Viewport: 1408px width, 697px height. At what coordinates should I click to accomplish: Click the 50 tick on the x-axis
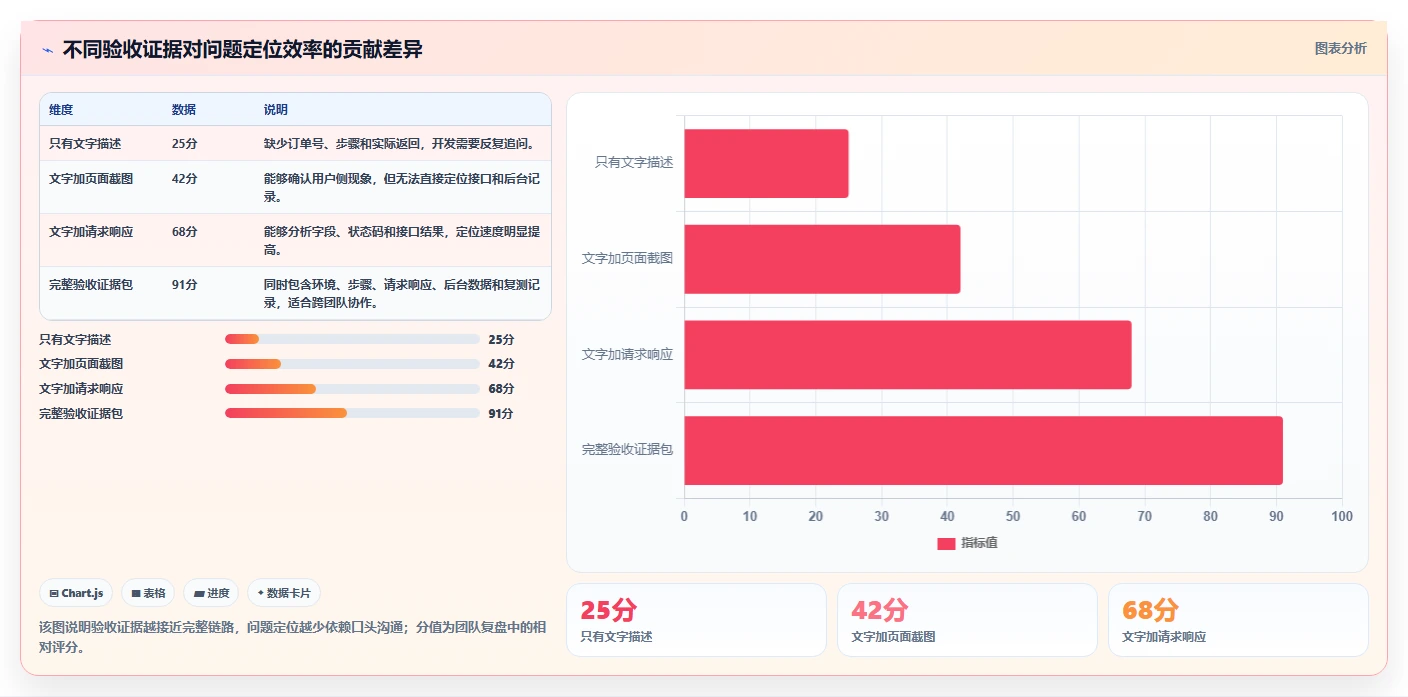pos(1013,517)
